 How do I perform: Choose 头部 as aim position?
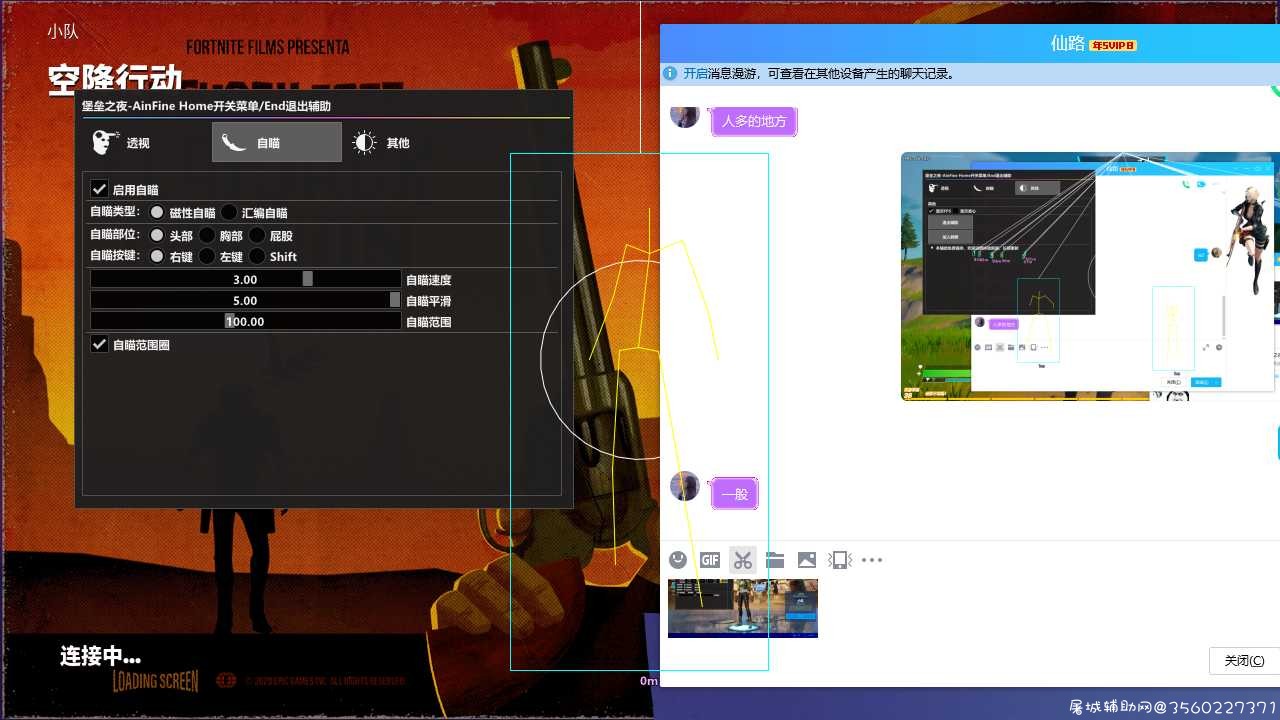tap(157, 235)
